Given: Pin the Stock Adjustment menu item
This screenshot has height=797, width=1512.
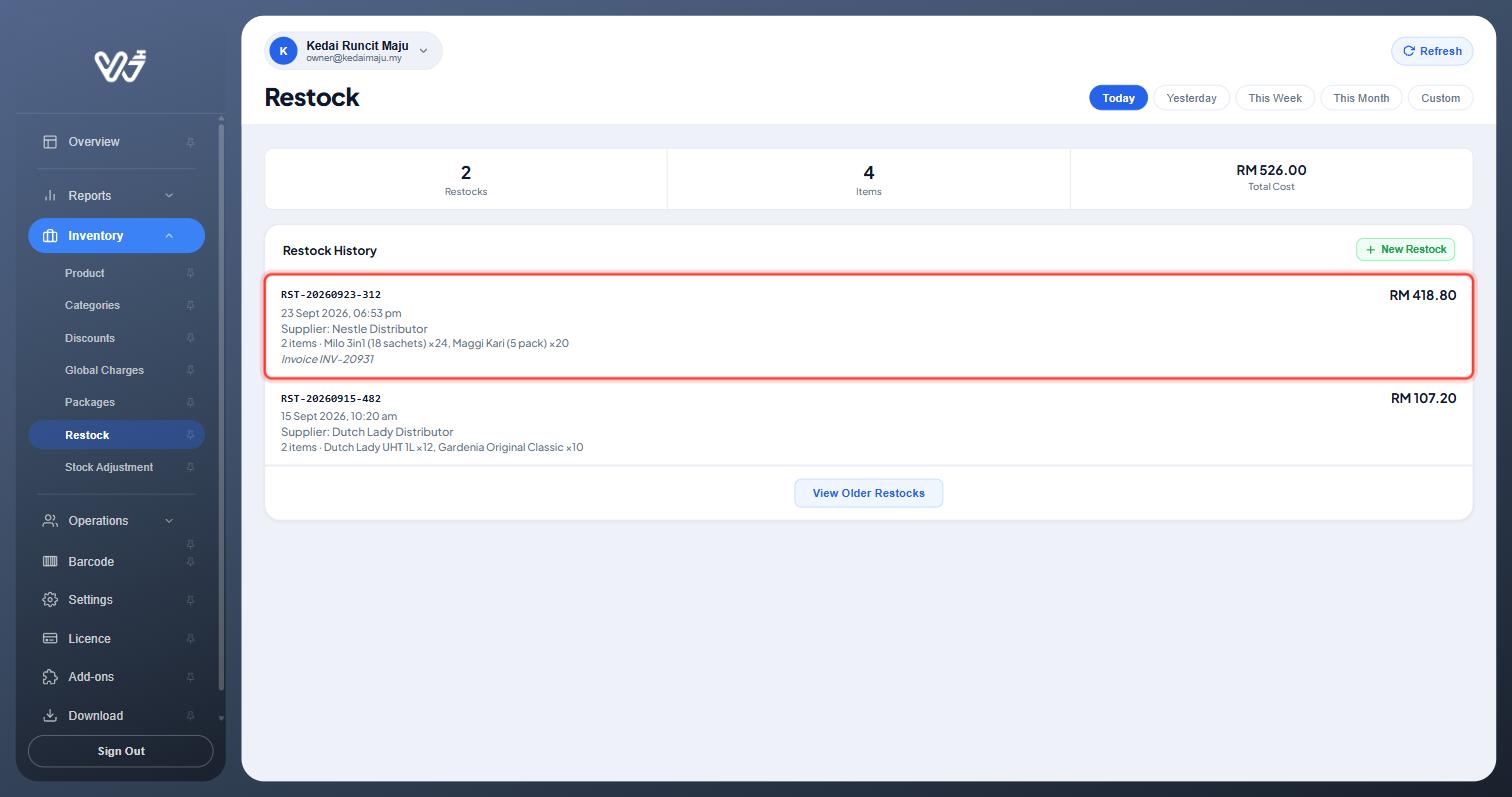Looking at the screenshot, I should click(x=190, y=467).
